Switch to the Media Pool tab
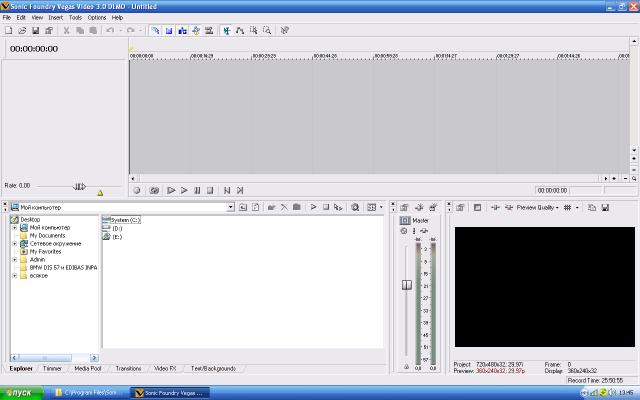The image size is (640, 400). click(x=89, y=368)
